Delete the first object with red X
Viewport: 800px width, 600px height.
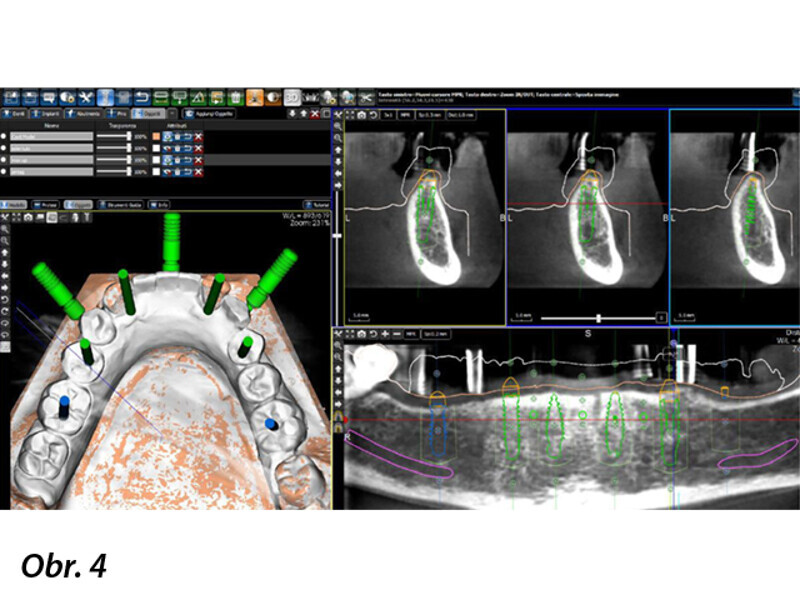click(198, 135)
